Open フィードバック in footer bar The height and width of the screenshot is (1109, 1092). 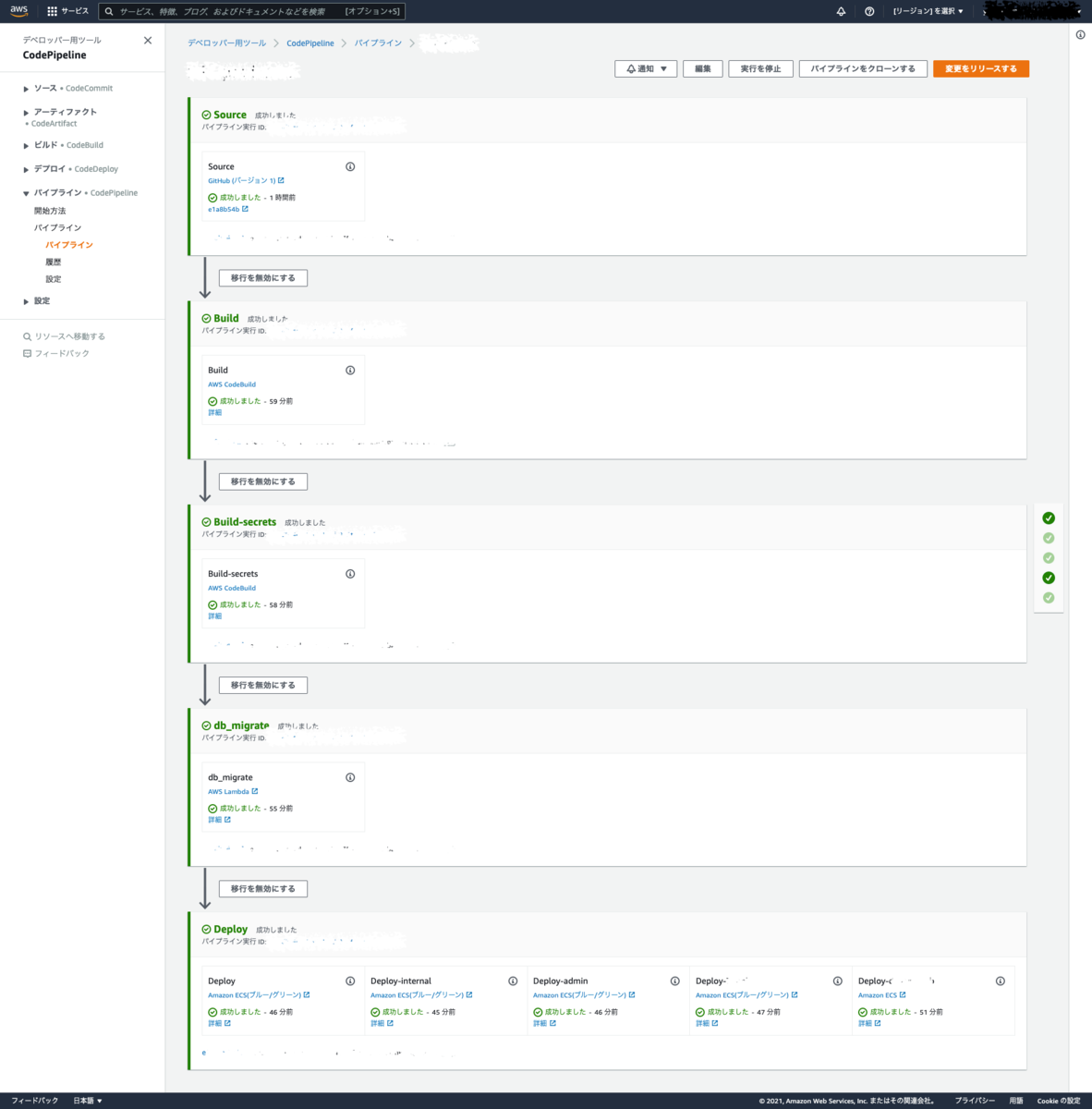tap(34, 1101)
